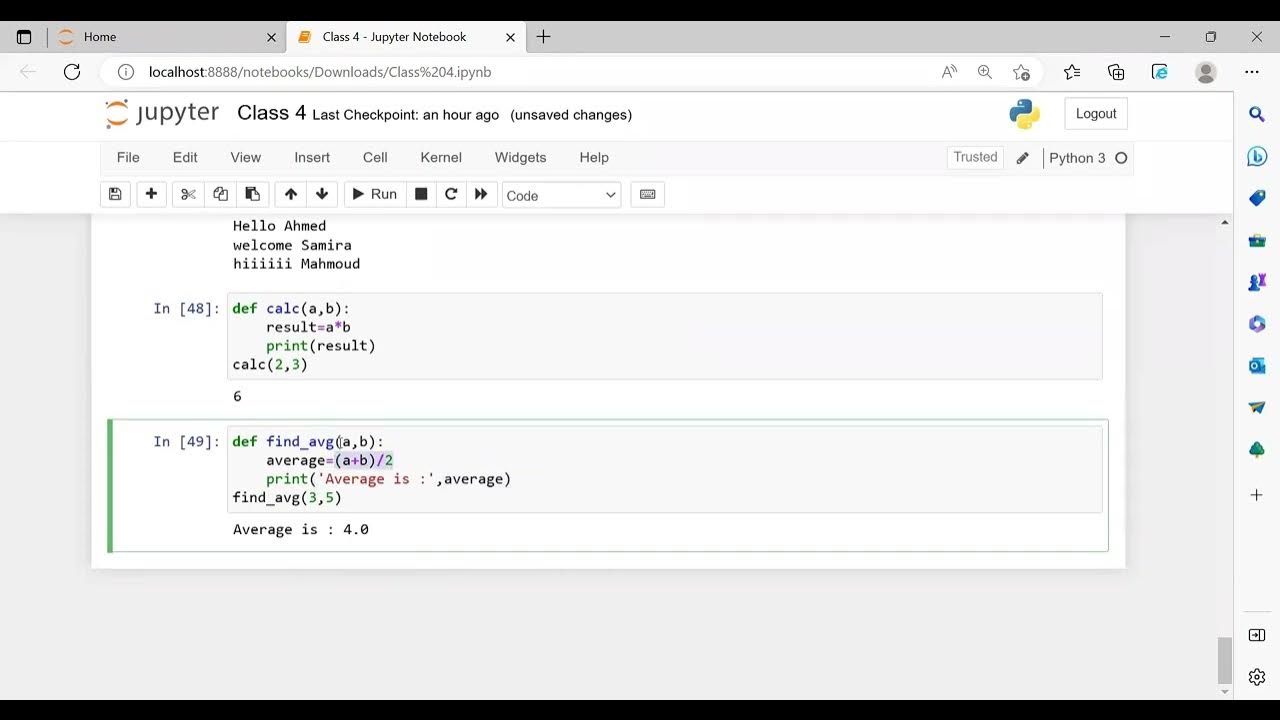Open sidebar shopping tag icon

pyautogui.click(x=1257, y=198)
